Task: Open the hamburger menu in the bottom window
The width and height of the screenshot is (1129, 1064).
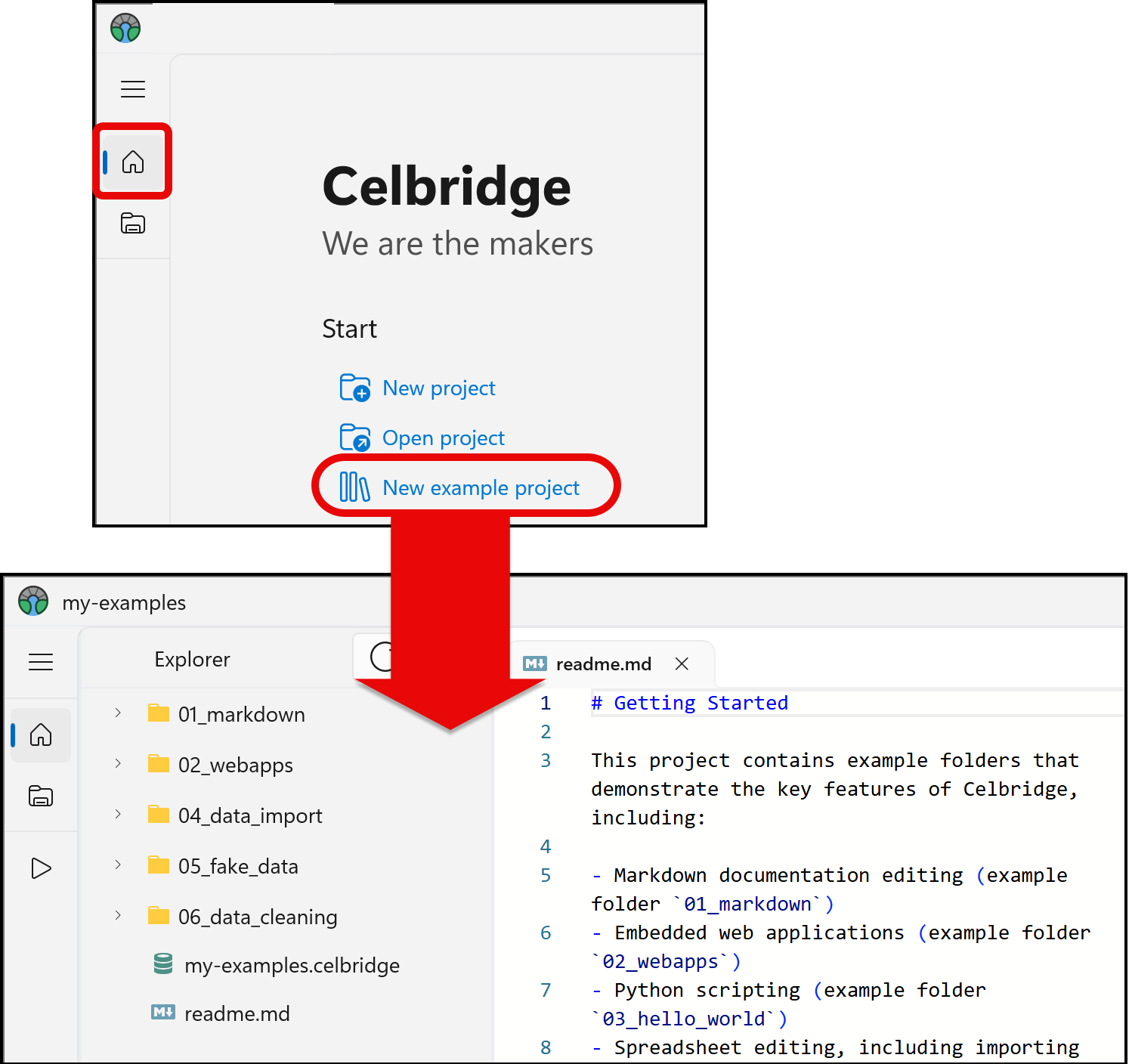Action: (41, 662)
